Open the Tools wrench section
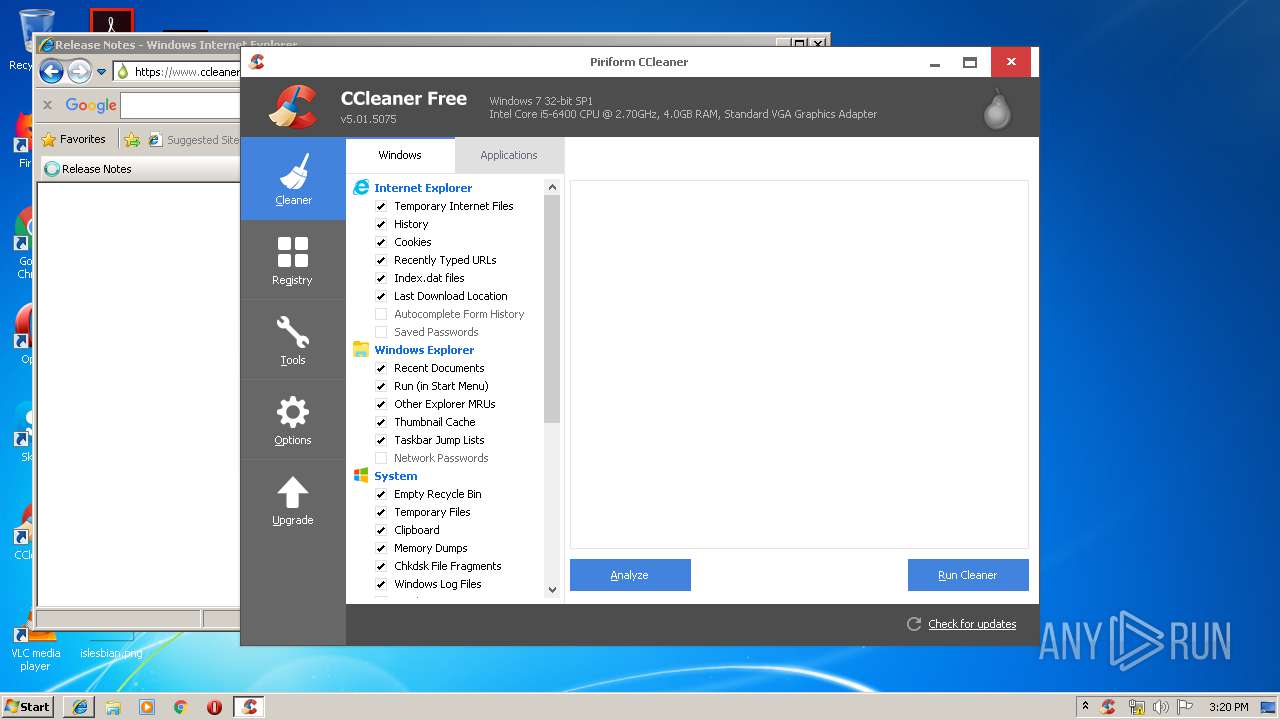Image resolution: width=1280 pixels, height=720 pixels. (293, 340)
